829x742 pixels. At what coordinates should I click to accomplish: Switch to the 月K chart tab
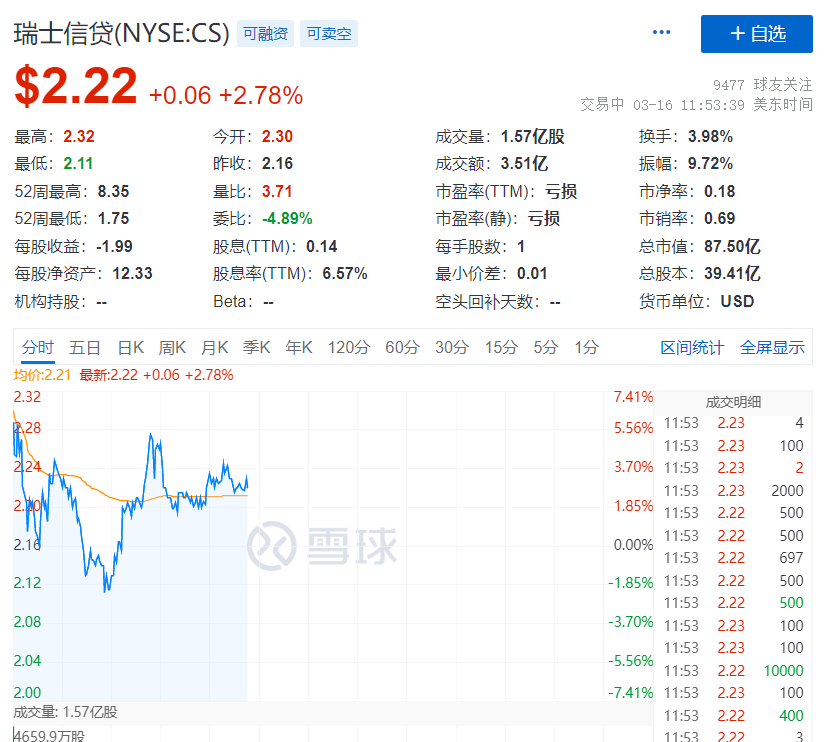click(x=215, y=347)
